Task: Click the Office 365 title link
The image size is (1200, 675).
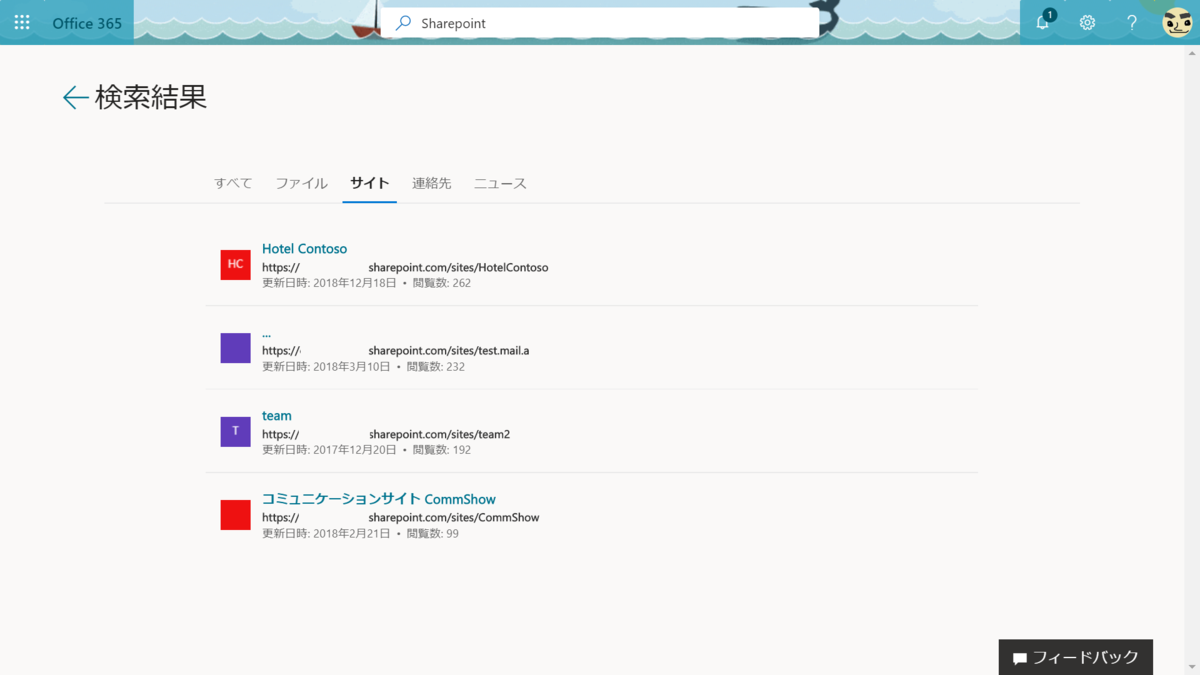Action: click(87, 23)
